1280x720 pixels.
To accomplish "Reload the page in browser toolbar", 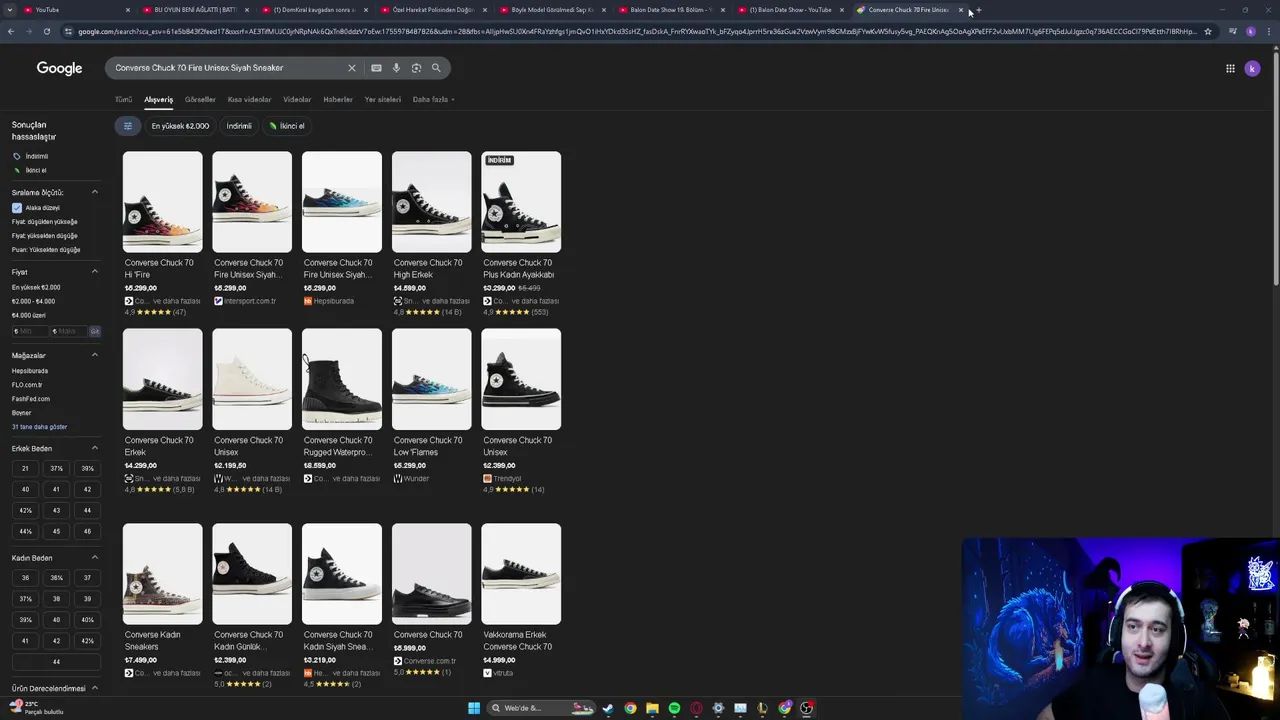I will pos(46,31).
